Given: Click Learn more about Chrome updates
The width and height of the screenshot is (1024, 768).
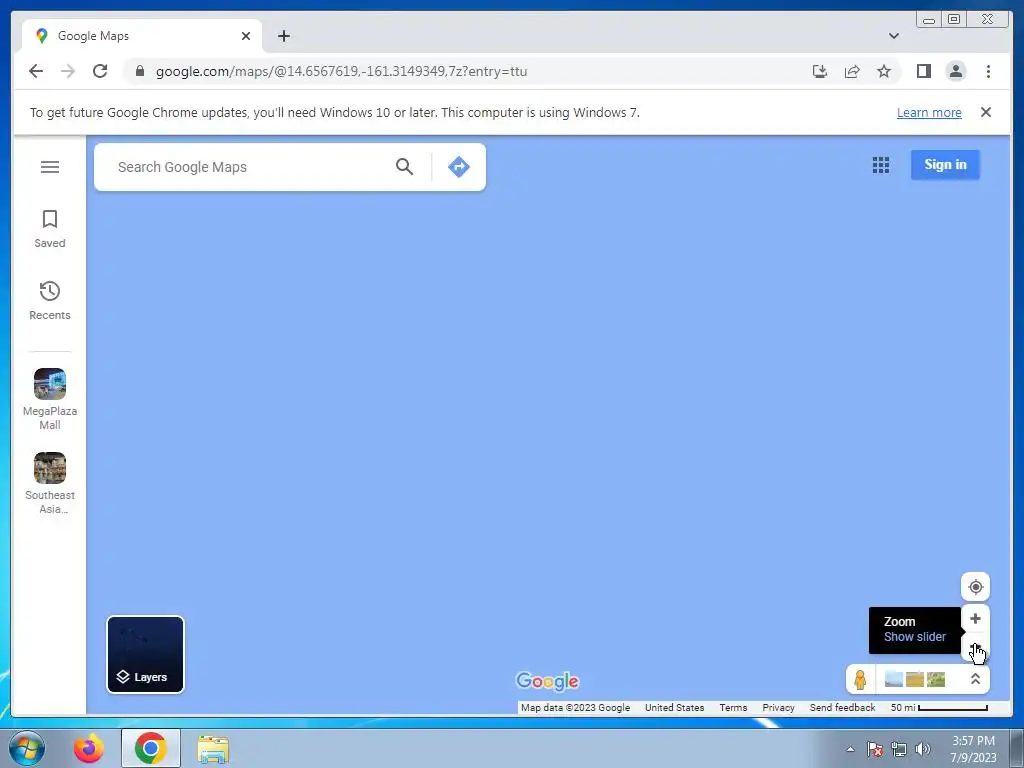Looking at the screenshot, I should [x=929, y=112].
